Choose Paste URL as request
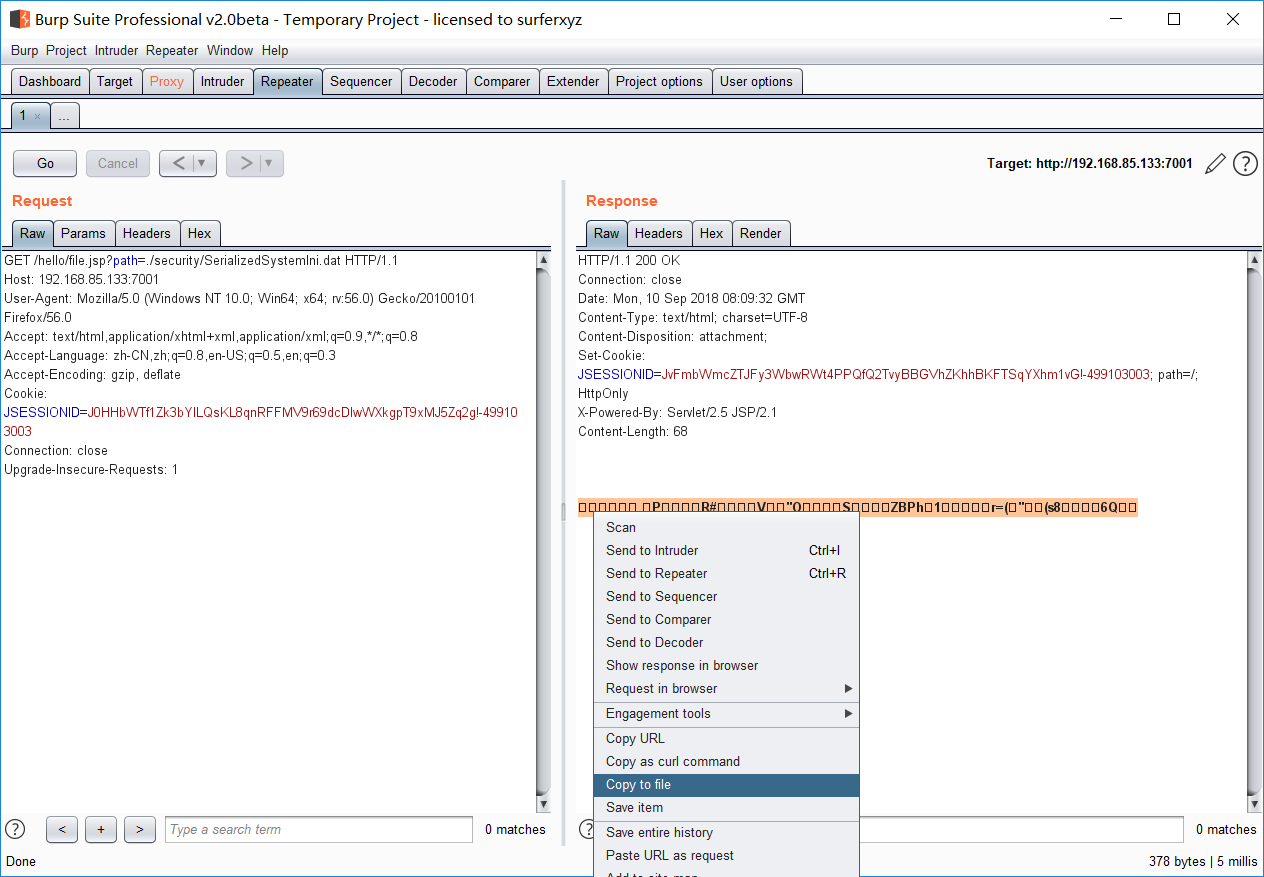The width and height of the screenshot is (1264, 877). [726, 855]
